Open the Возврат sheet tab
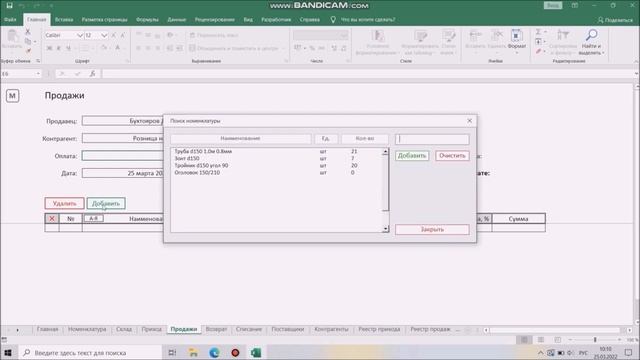The height and width of the screenshot is (360, 640). [x=216, y=329]
